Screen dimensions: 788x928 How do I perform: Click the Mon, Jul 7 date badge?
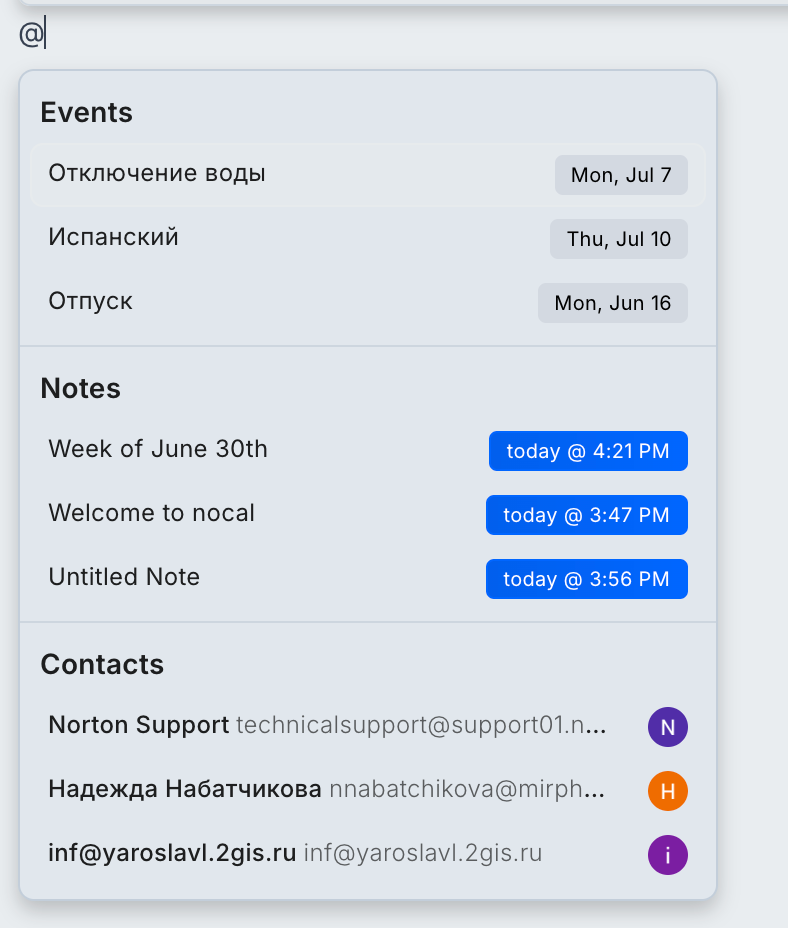click(621, 175)
